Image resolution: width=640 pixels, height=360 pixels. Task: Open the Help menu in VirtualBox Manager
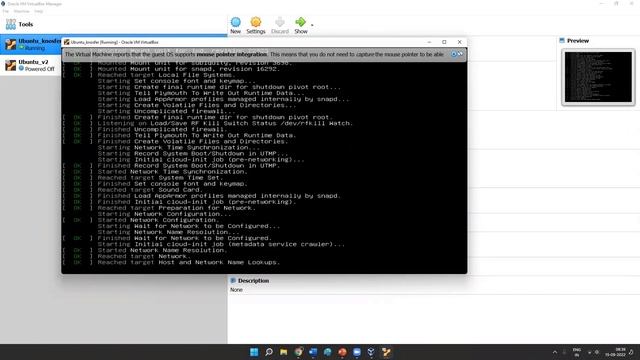(x=38, y=11)
